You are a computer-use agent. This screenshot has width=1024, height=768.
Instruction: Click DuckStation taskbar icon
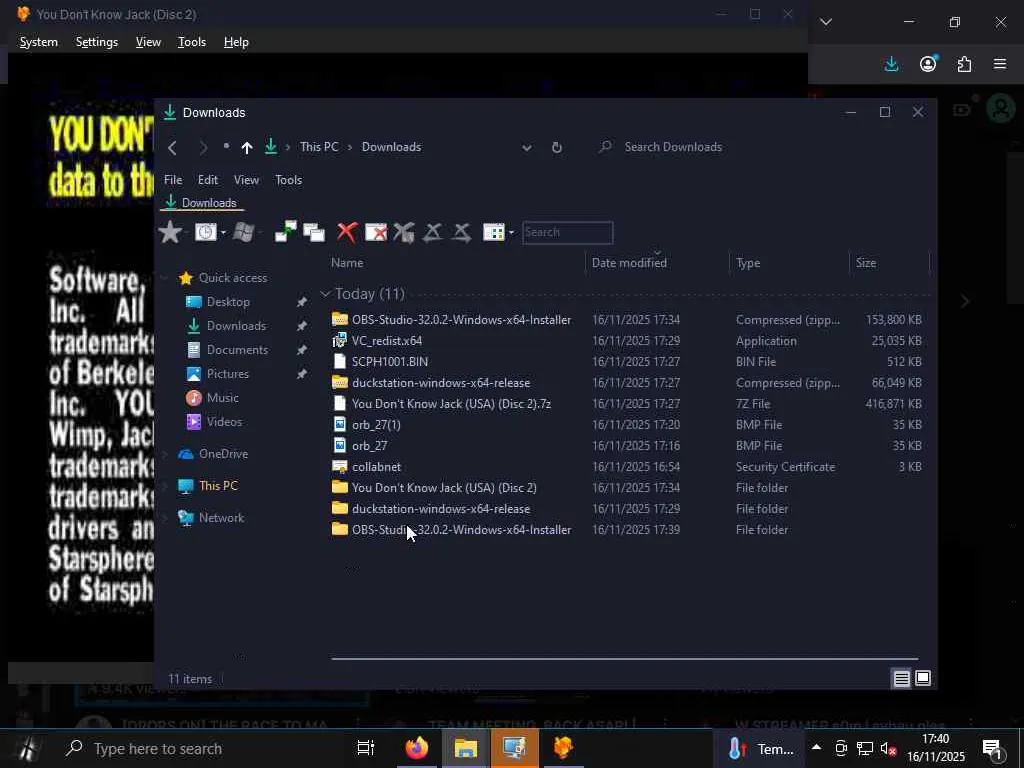tap(563, 748)
